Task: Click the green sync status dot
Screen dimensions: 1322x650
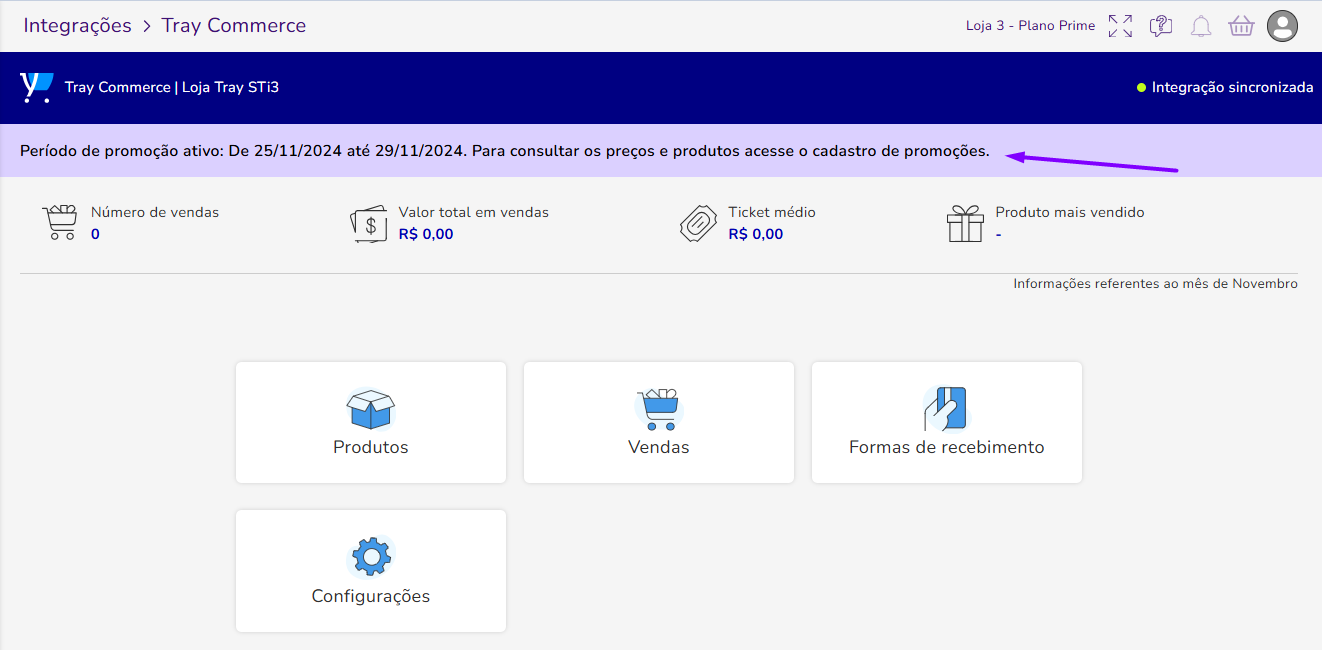Action: point(1141,88)
